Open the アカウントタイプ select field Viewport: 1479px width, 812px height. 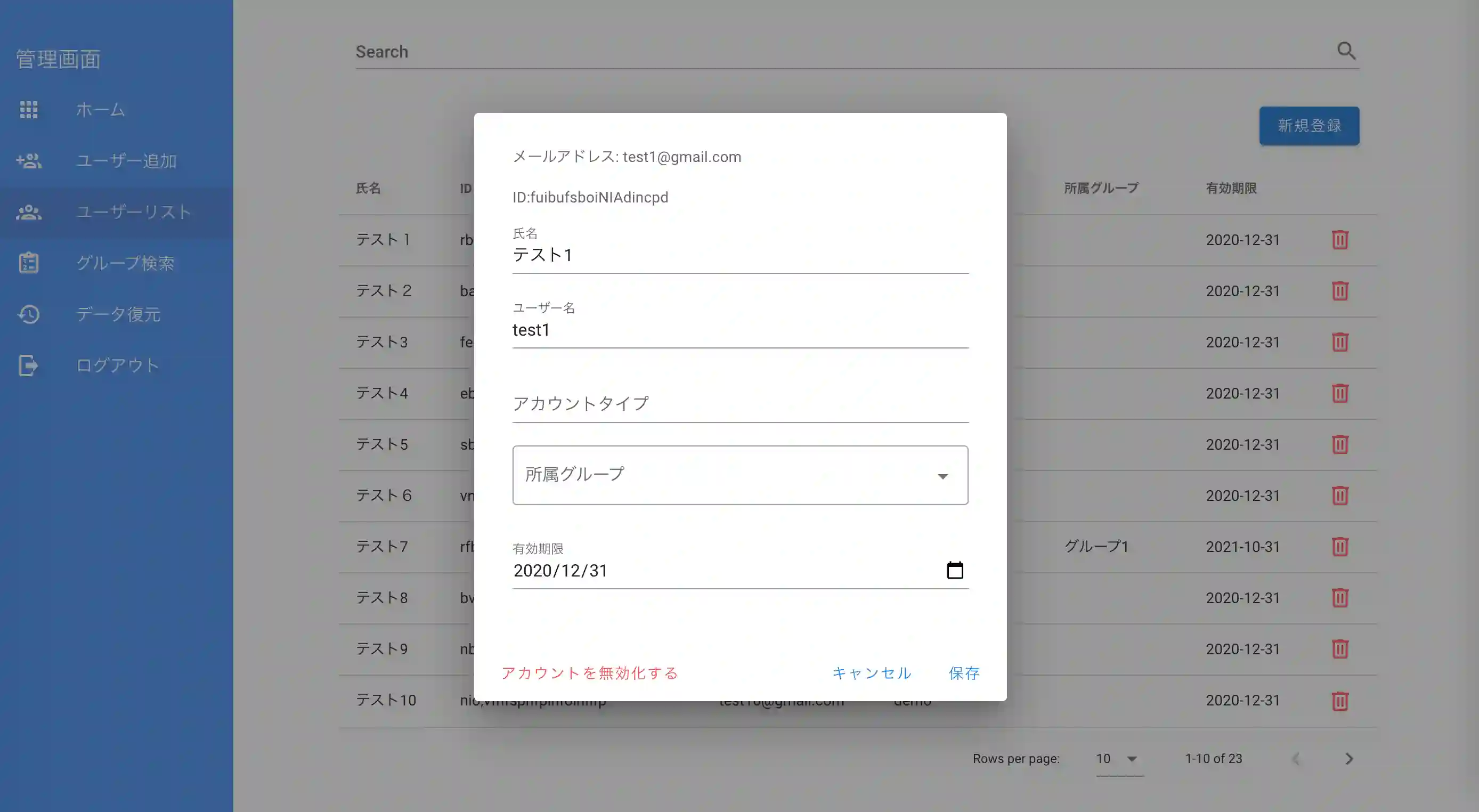[x=740, y=404]
